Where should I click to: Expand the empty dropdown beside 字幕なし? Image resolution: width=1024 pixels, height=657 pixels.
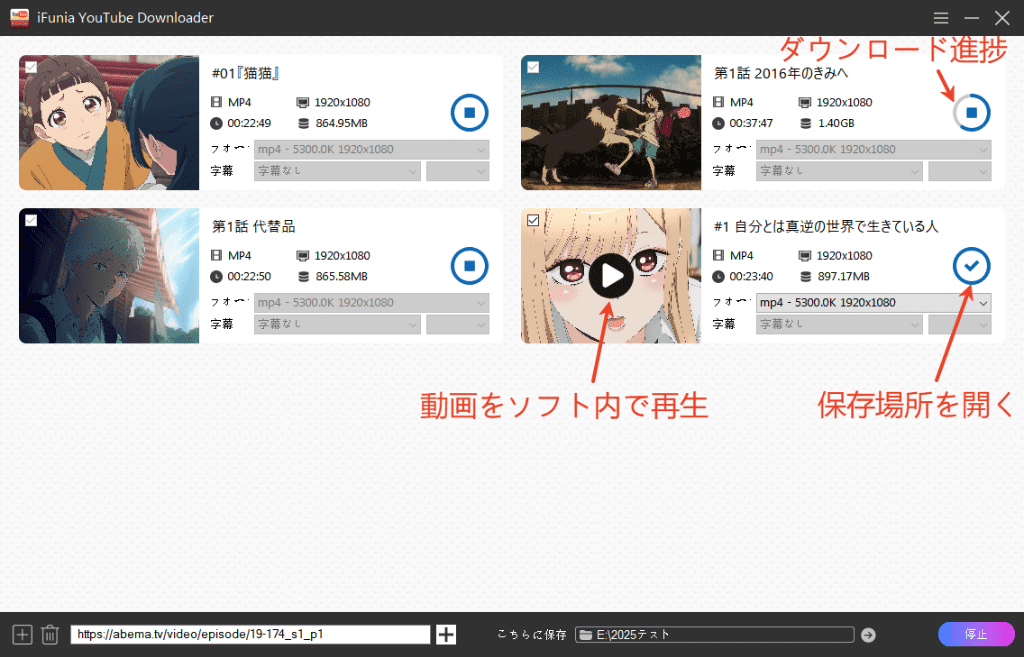point(457,171)
